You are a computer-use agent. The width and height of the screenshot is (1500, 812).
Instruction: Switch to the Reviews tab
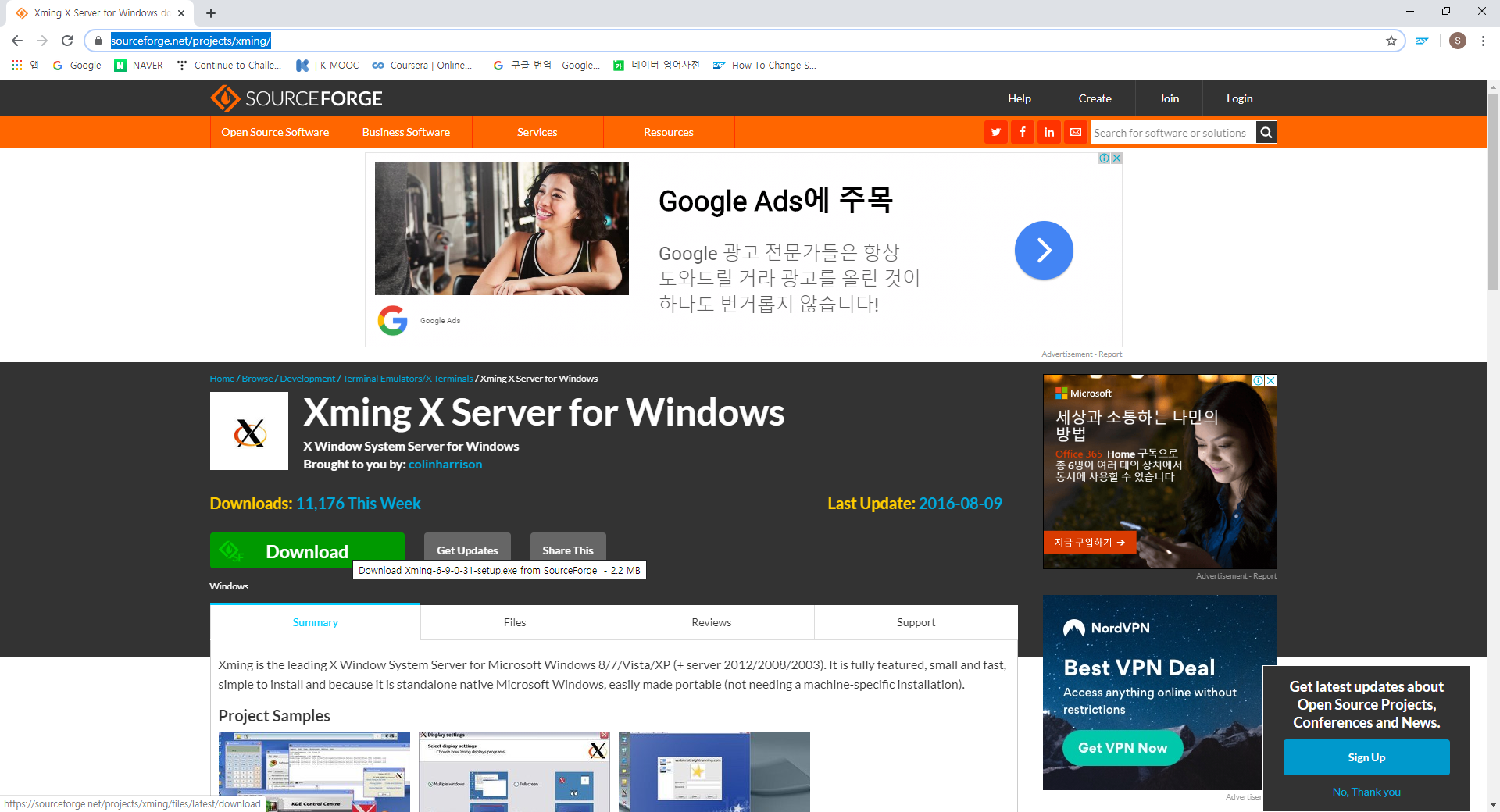[x=711, y=622]
